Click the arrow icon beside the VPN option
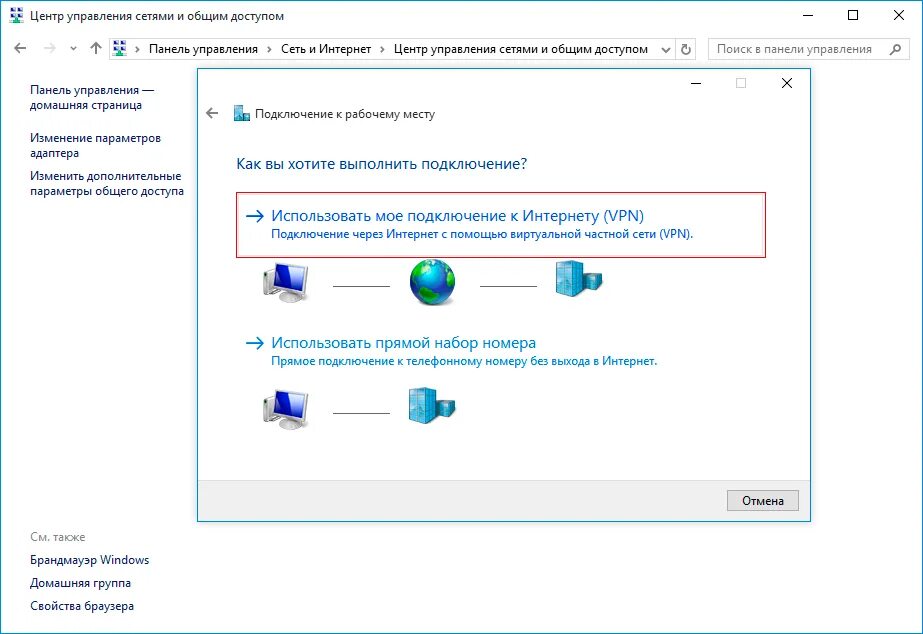The width and height of the screenshot is (923, 634). pos(255,216)
